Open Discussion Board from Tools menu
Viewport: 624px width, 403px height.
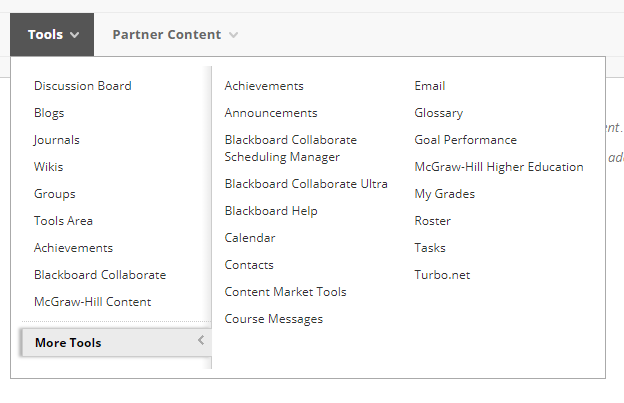(82, 86)
